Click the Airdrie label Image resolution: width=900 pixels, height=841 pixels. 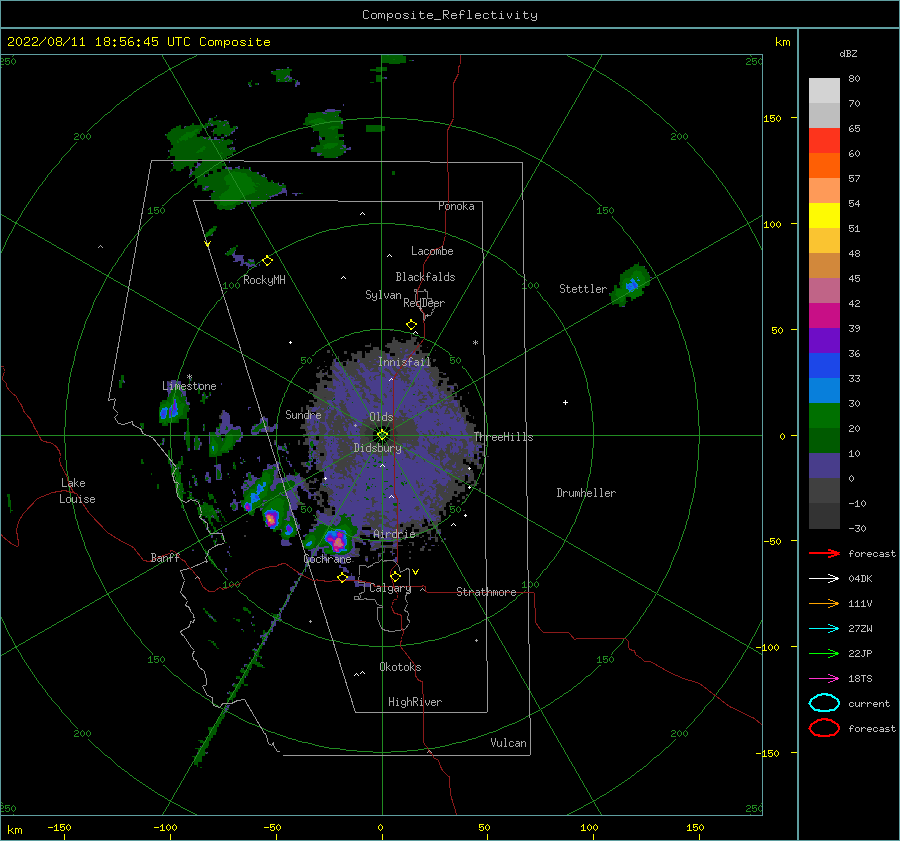coord(394,534)
